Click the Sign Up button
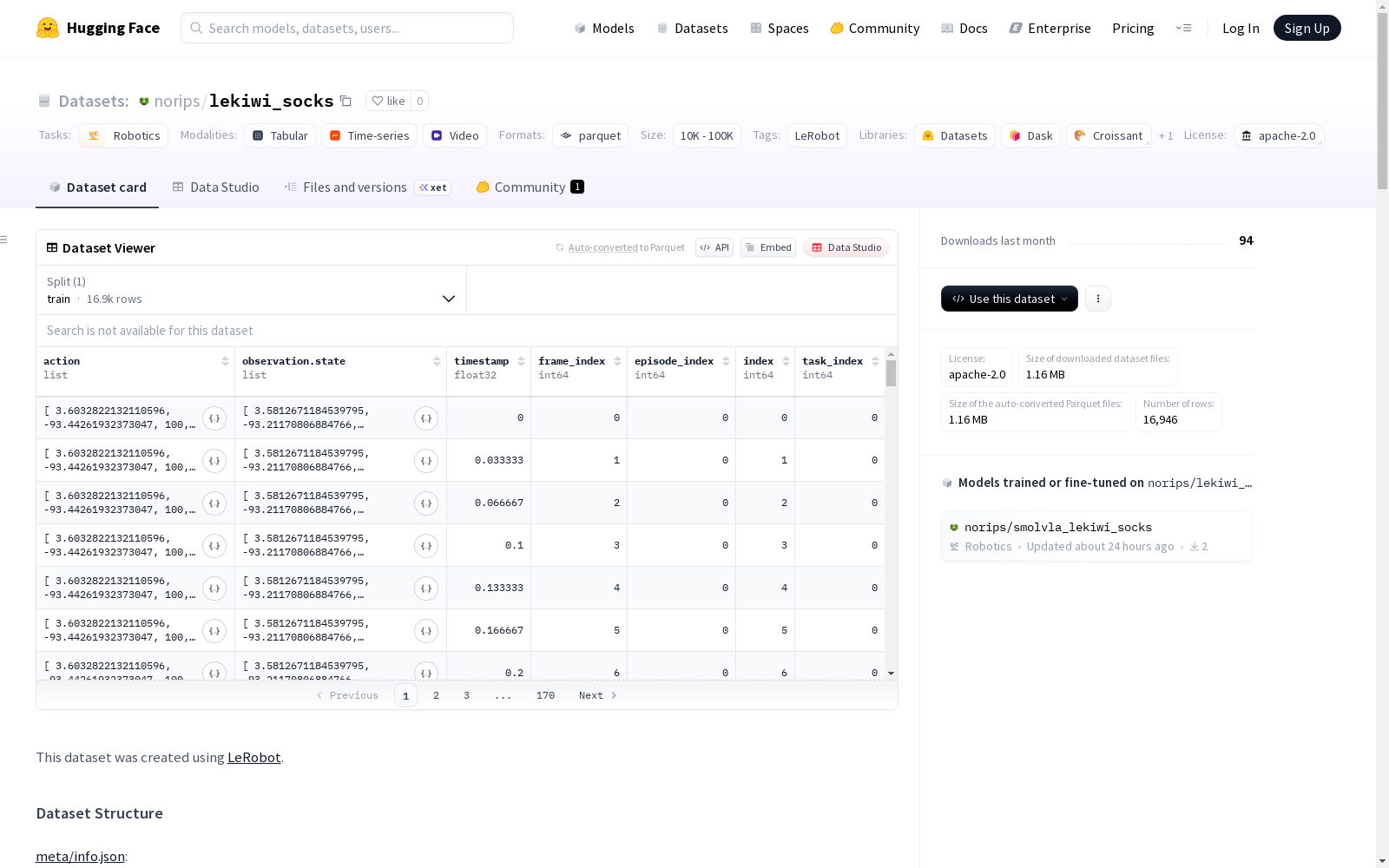Viewport: 1389px width, 868px height. point(1307,28)
